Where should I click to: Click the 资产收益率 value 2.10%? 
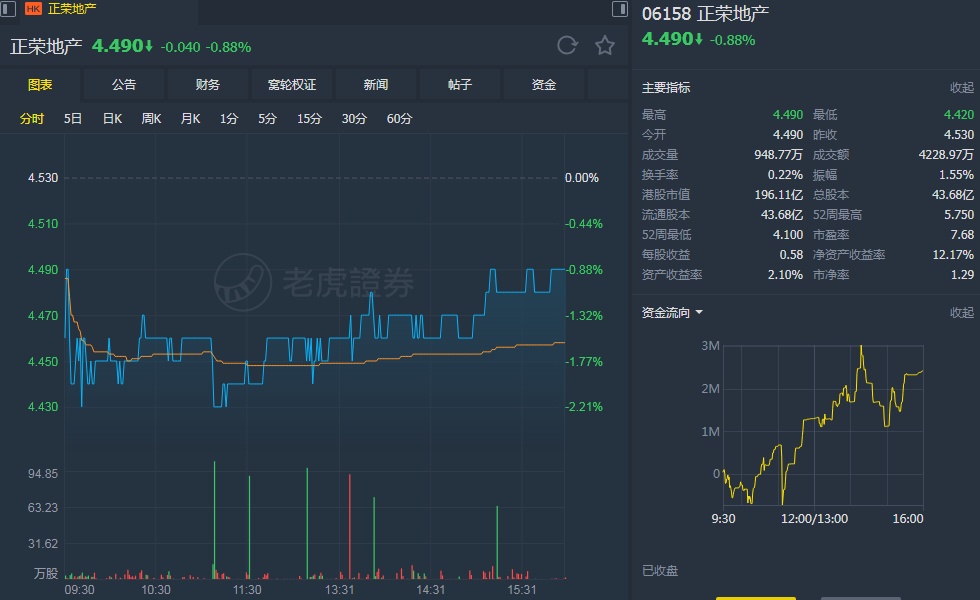[785, 274]
